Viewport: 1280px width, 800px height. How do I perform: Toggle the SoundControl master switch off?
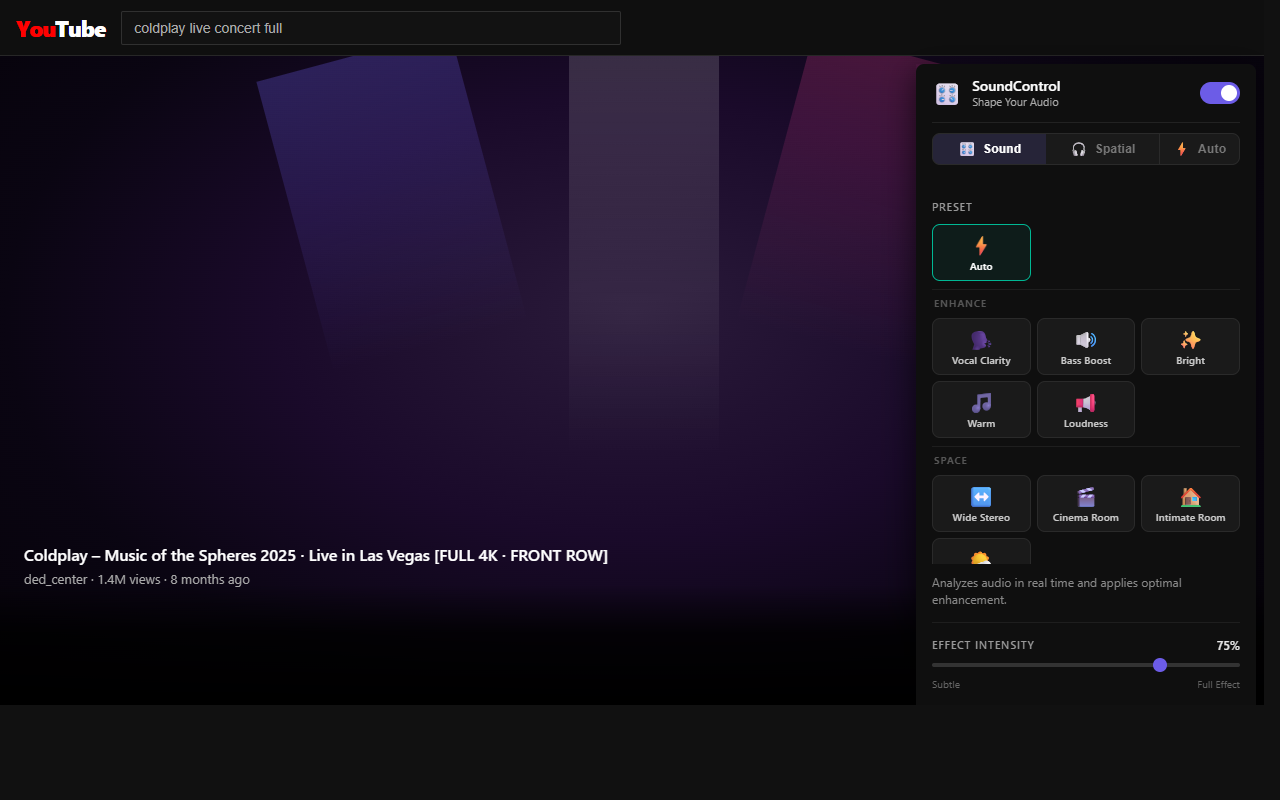(x=1220, y=93)
